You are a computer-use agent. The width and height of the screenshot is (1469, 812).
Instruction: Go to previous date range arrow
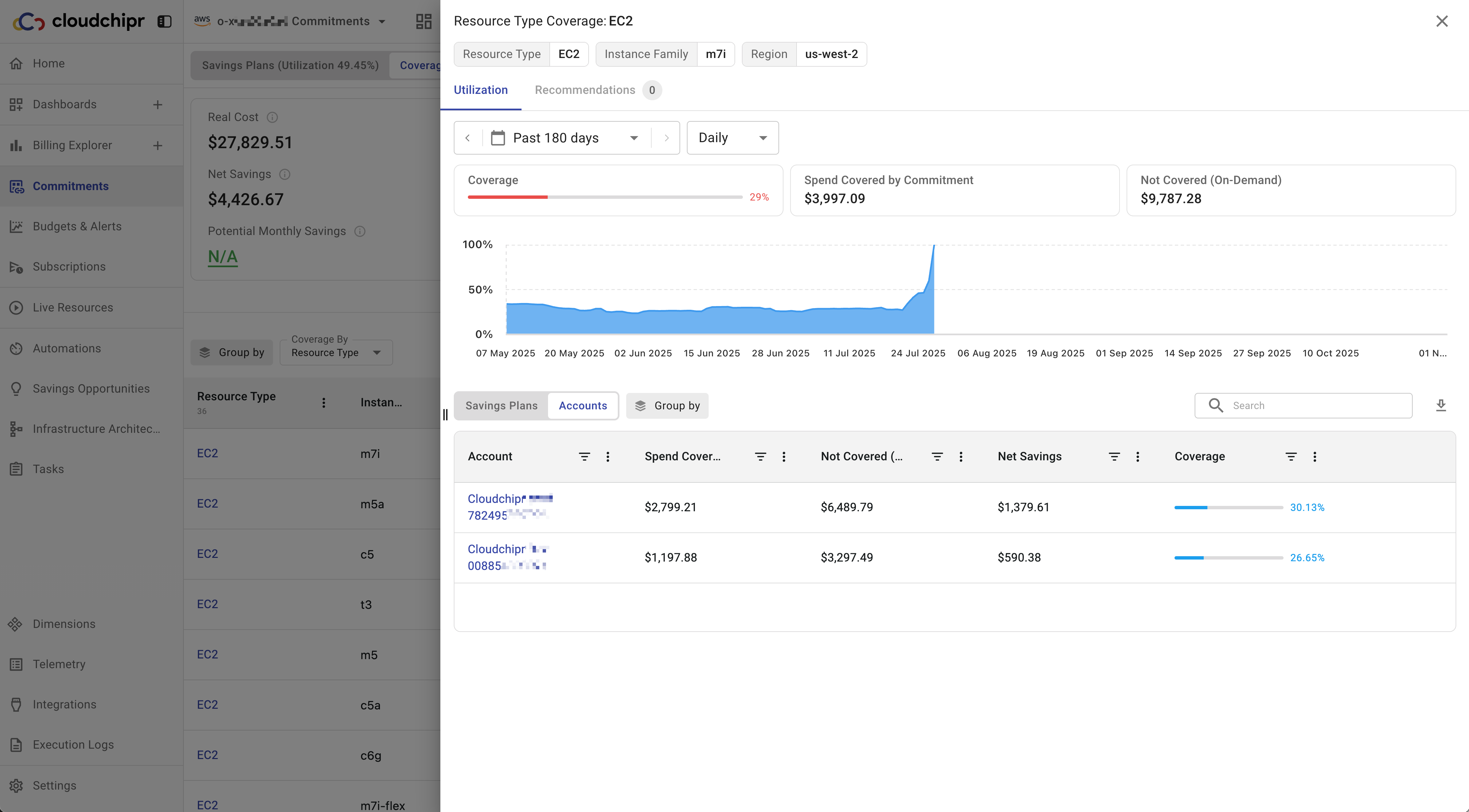[468, 138]
